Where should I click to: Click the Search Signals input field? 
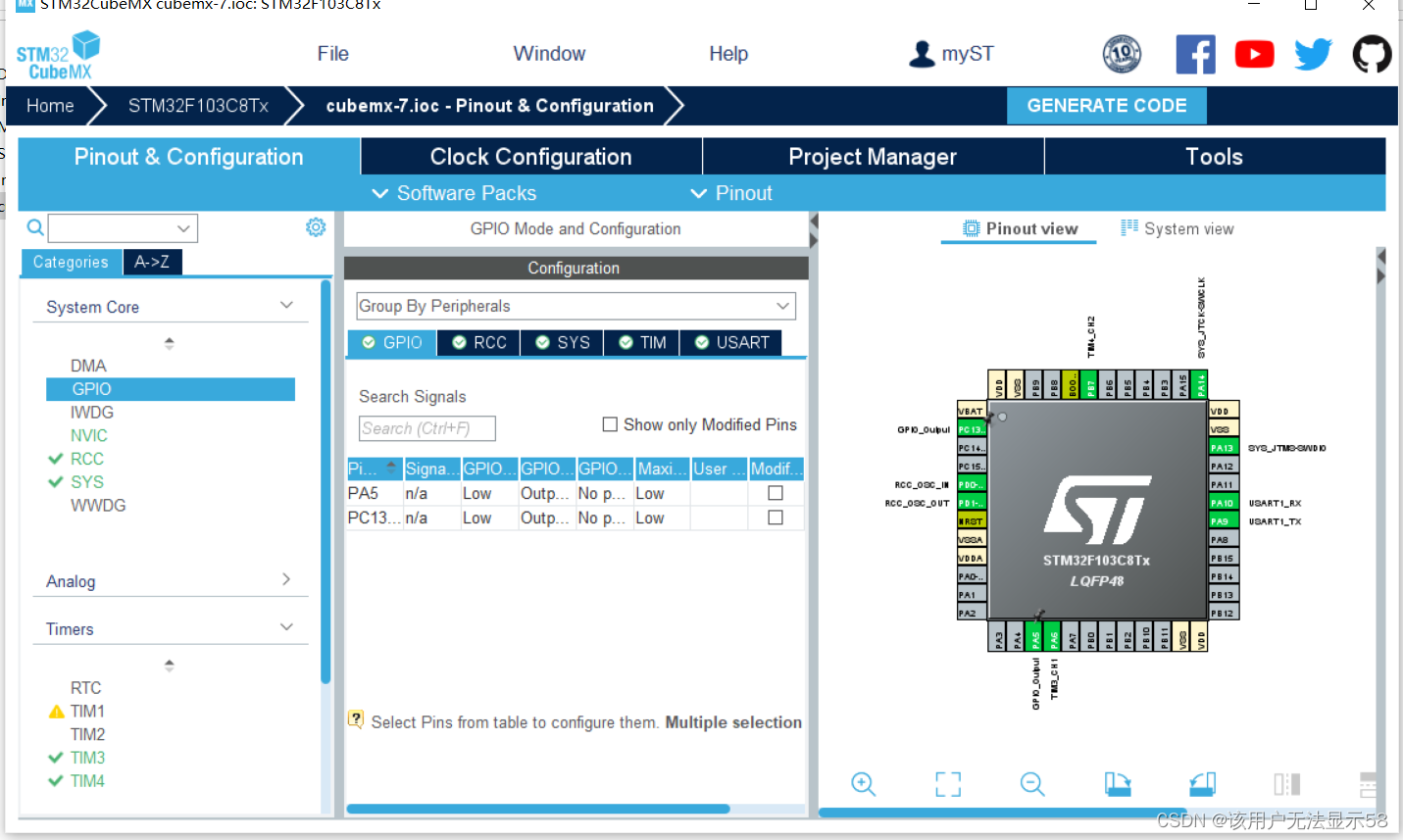(x=426, y=428)
